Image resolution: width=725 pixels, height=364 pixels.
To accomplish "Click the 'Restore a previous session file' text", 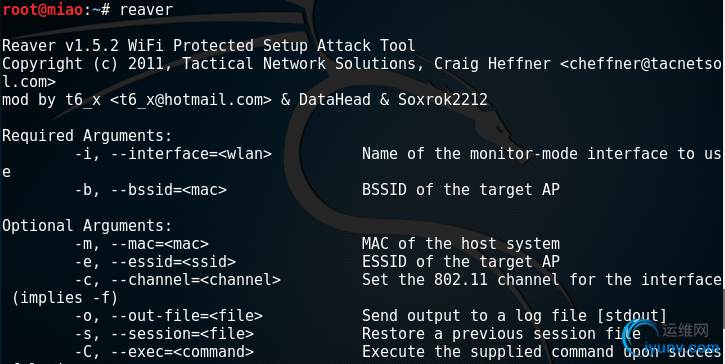I will click(x=501, y=334).
